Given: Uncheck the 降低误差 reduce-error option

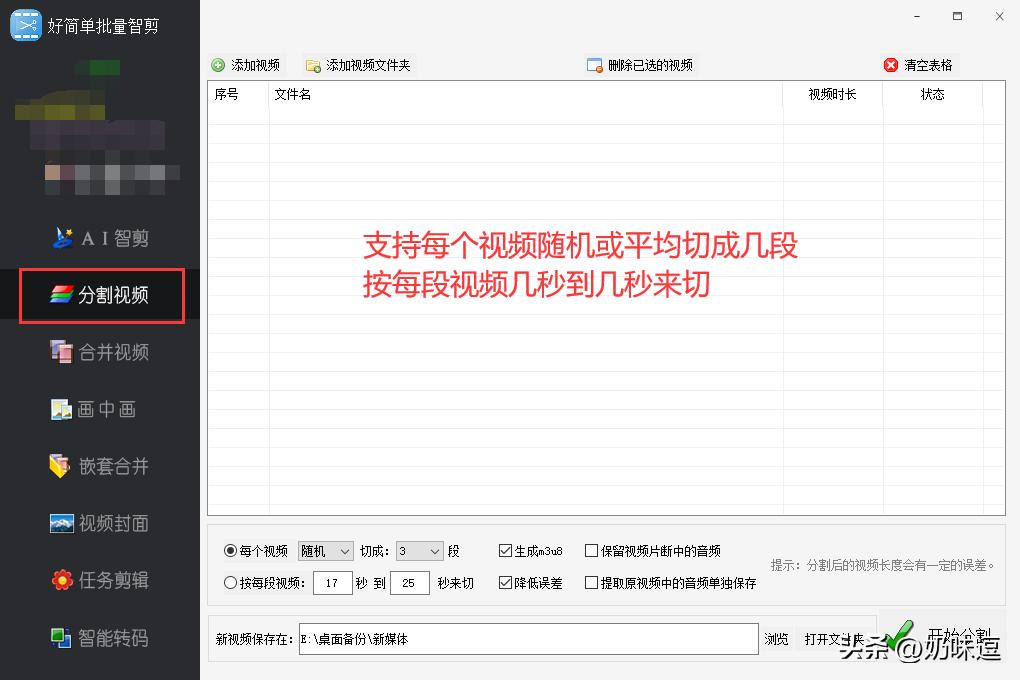Looking at the screenshot, I should (504, 582).
